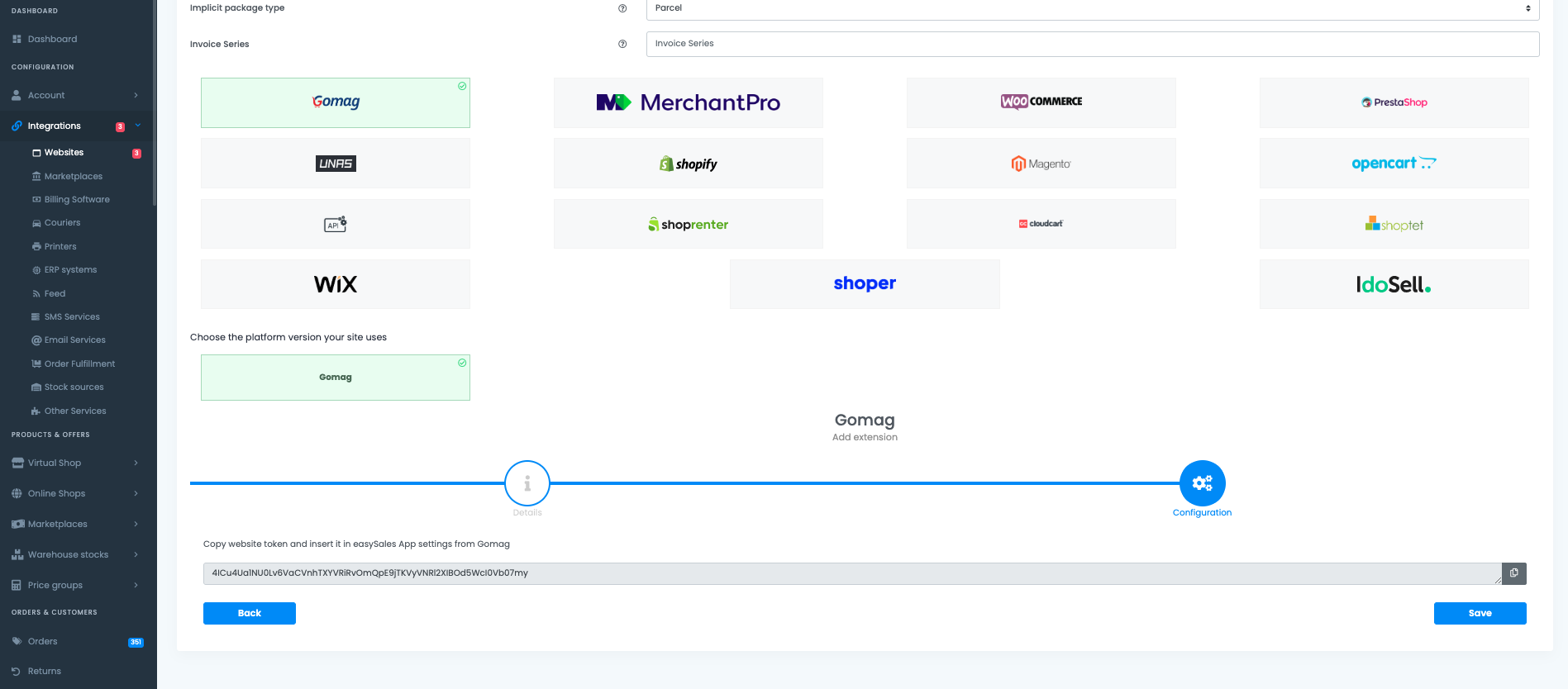Copy website token with clipboard icon
Image resolution: width=1568 pixels, height=689 pixels.
(1514, 573)
